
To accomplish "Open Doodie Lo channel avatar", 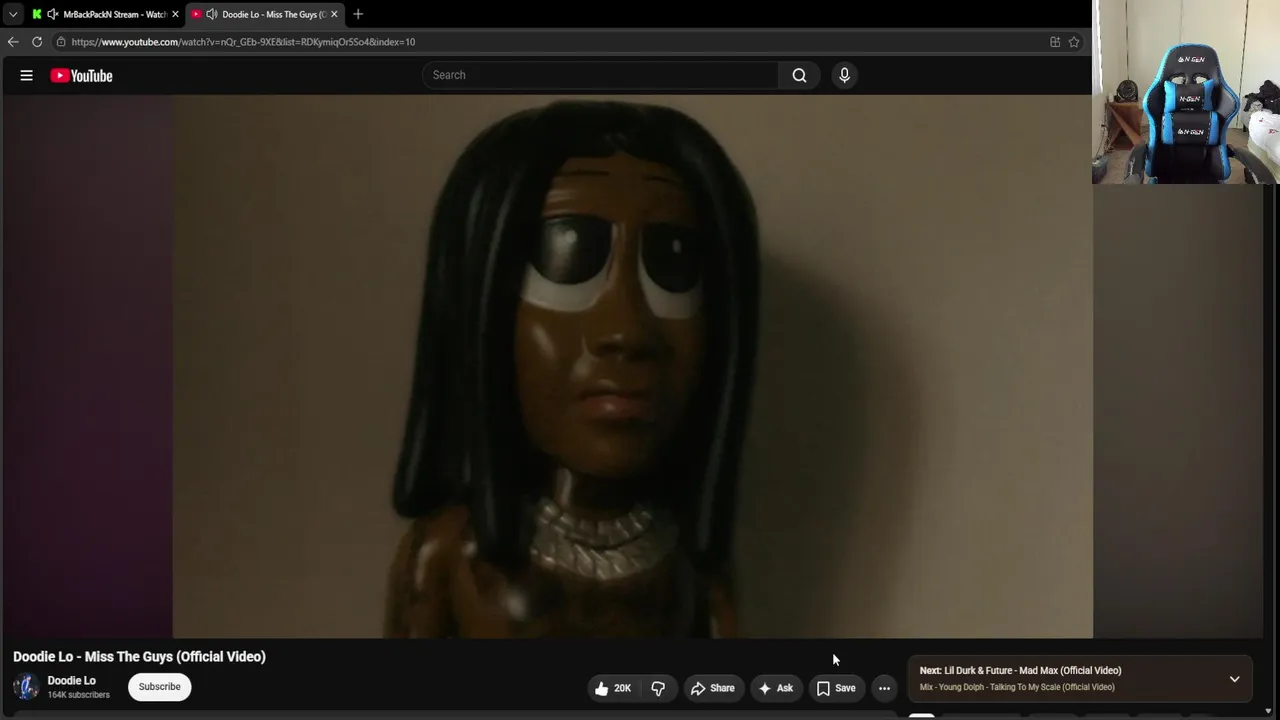I will click(27, 687).
